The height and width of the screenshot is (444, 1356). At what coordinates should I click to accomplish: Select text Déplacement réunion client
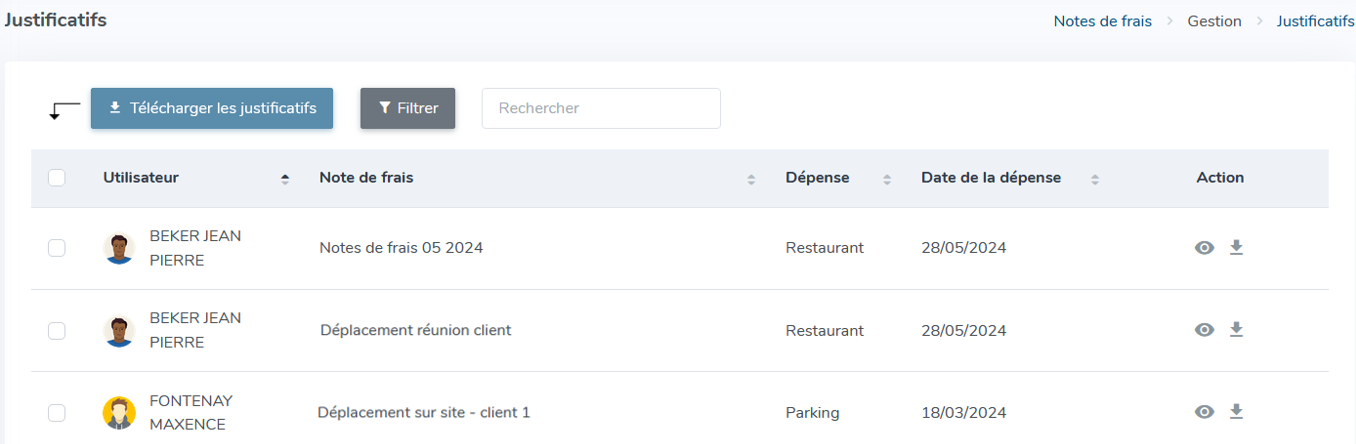click(416, 330)
